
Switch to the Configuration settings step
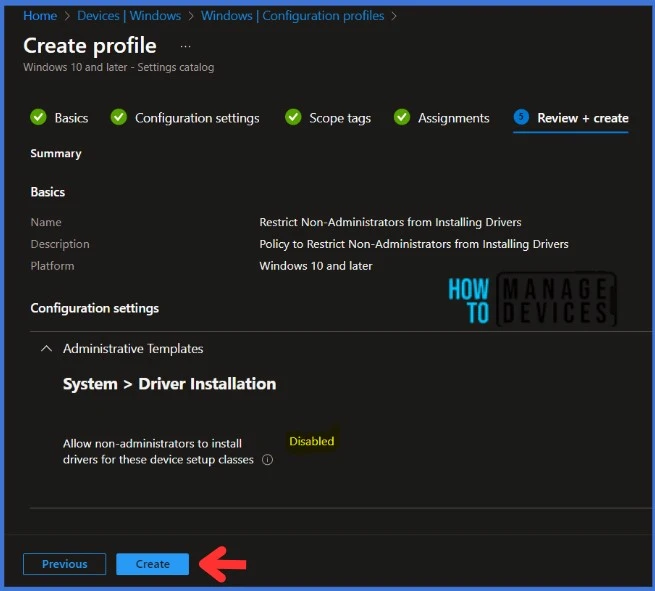197,118
